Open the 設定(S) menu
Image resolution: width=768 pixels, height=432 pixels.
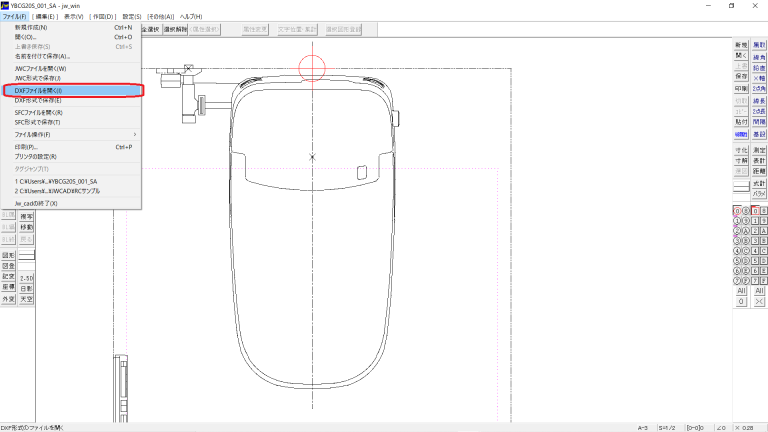[132, 17]
